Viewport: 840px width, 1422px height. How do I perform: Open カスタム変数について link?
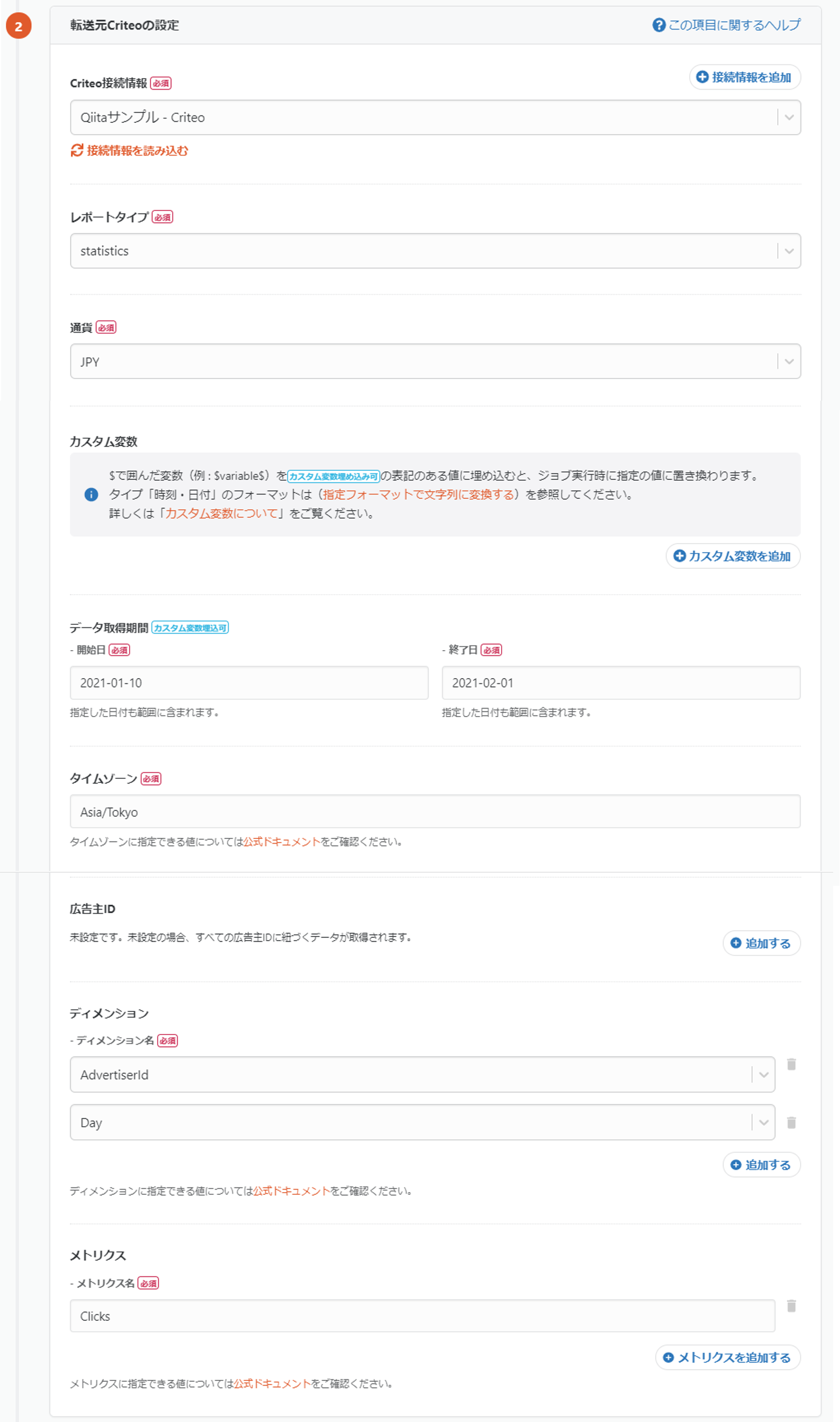point(221,513)
